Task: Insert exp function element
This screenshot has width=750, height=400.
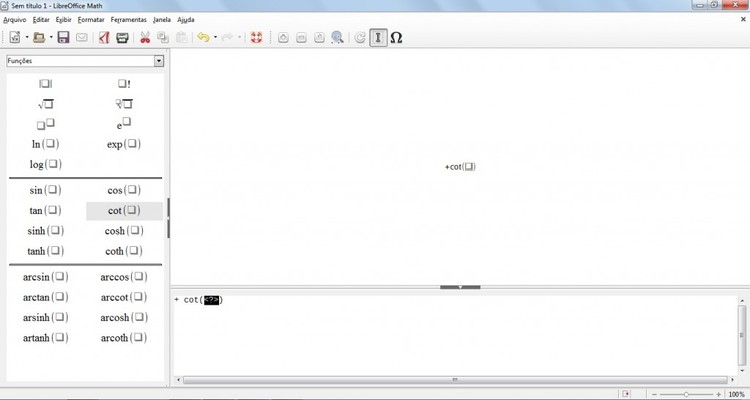Action: pos(124,144)
